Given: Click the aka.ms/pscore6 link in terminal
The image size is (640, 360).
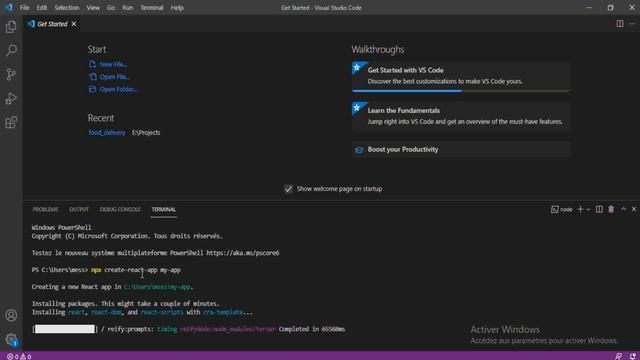Looking at the screenshot, I should (x=243, y=253).
